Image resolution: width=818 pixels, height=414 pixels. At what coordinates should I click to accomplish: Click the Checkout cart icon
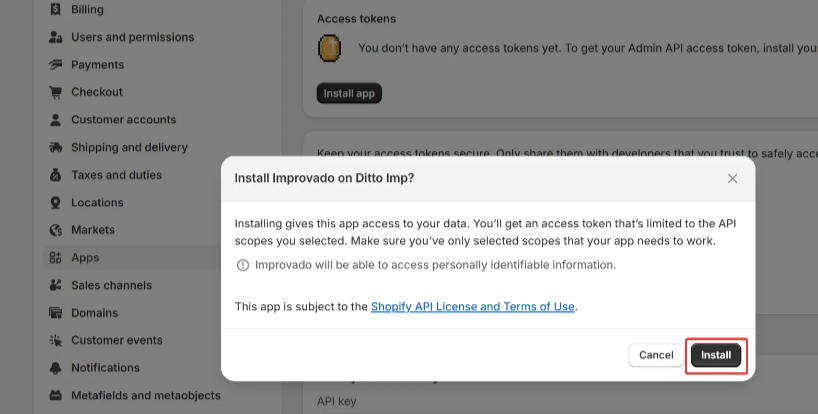click(55, 92)
